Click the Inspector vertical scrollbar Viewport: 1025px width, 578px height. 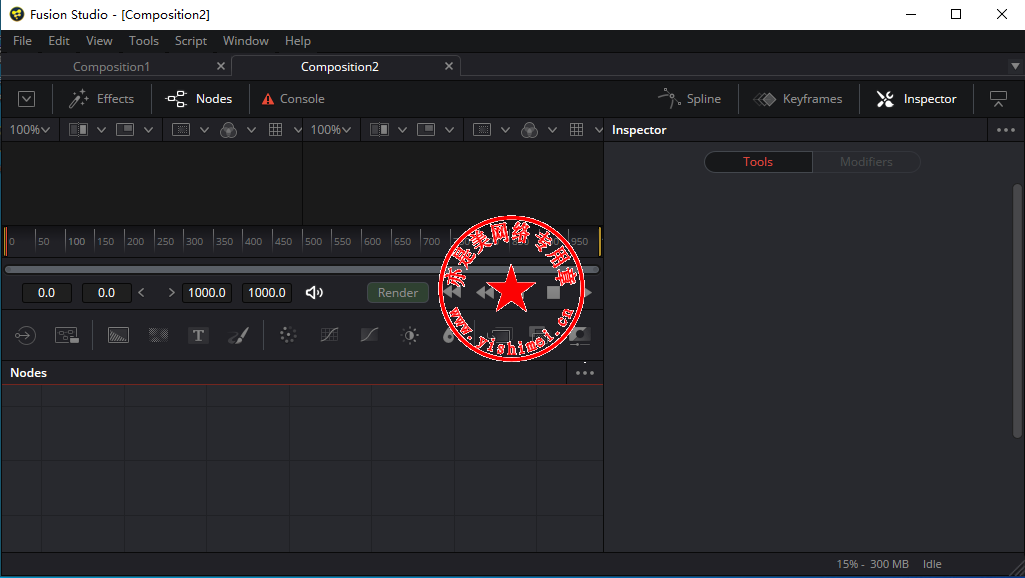pos(1017,311)
